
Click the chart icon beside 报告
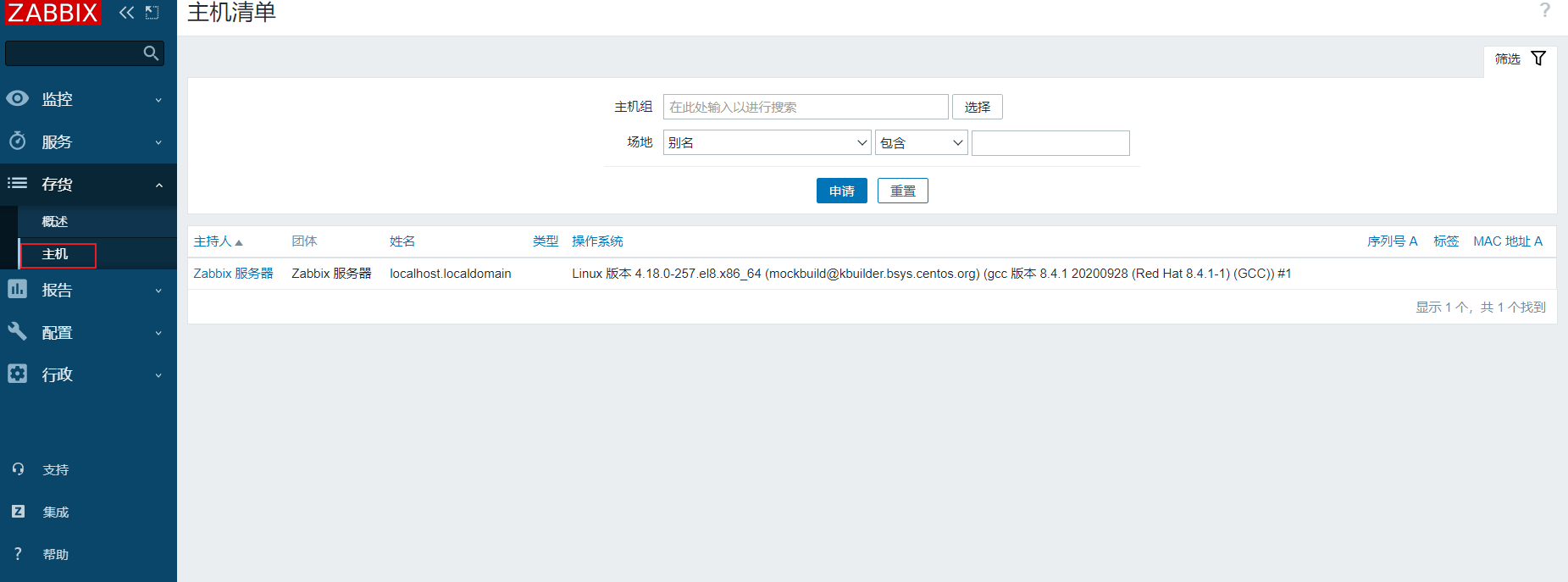[x=17, y=289]
